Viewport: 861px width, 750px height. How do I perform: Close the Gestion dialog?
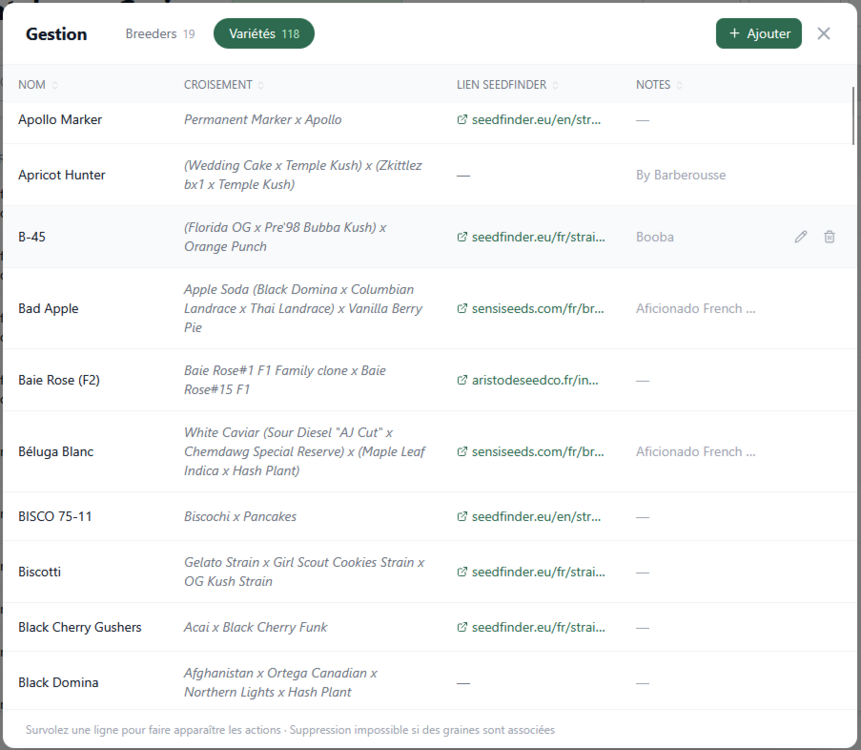(823, 33)
